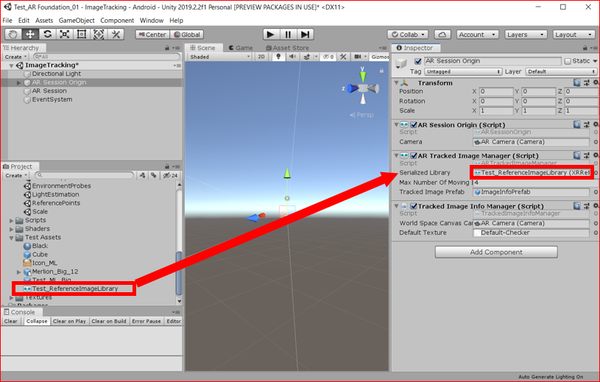Click the Step frame button
Screen dimensions: 600x382
click(305, 34)
